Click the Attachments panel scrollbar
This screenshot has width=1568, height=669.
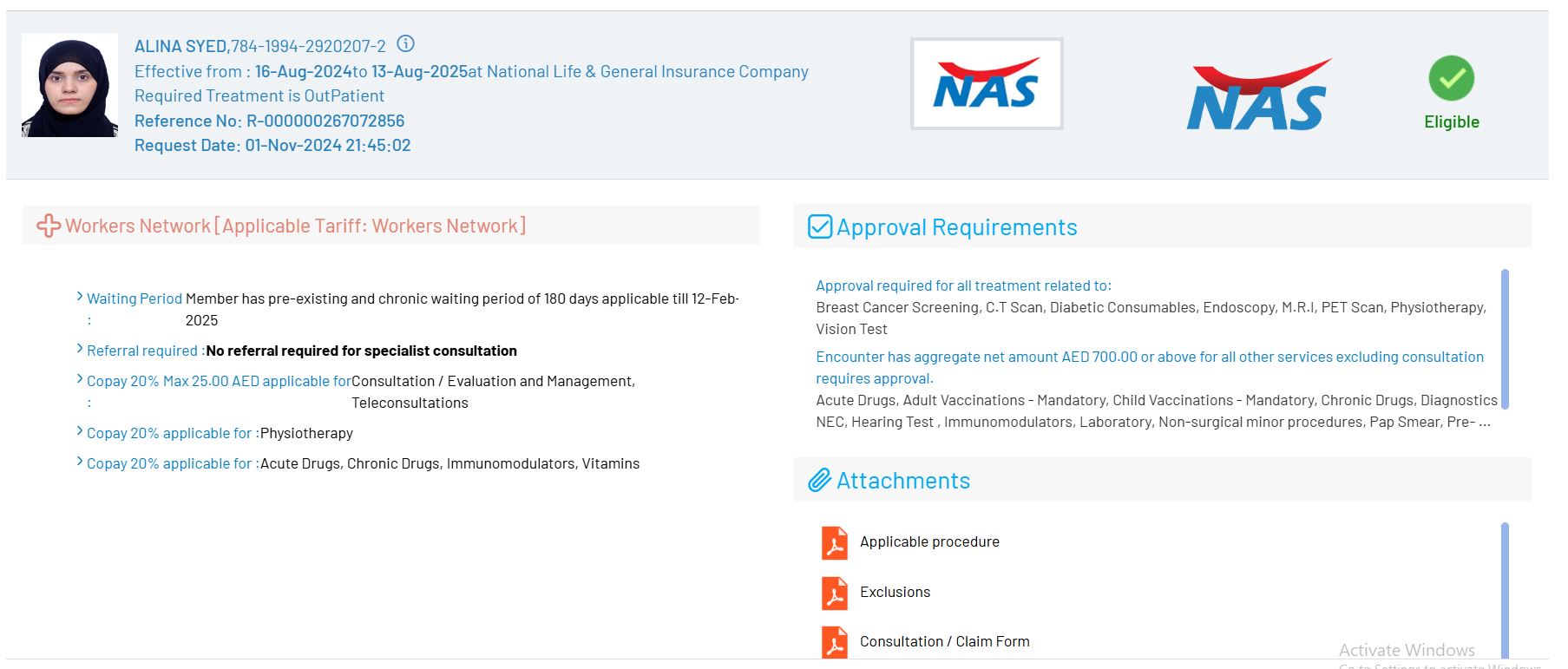point(1504,590)
